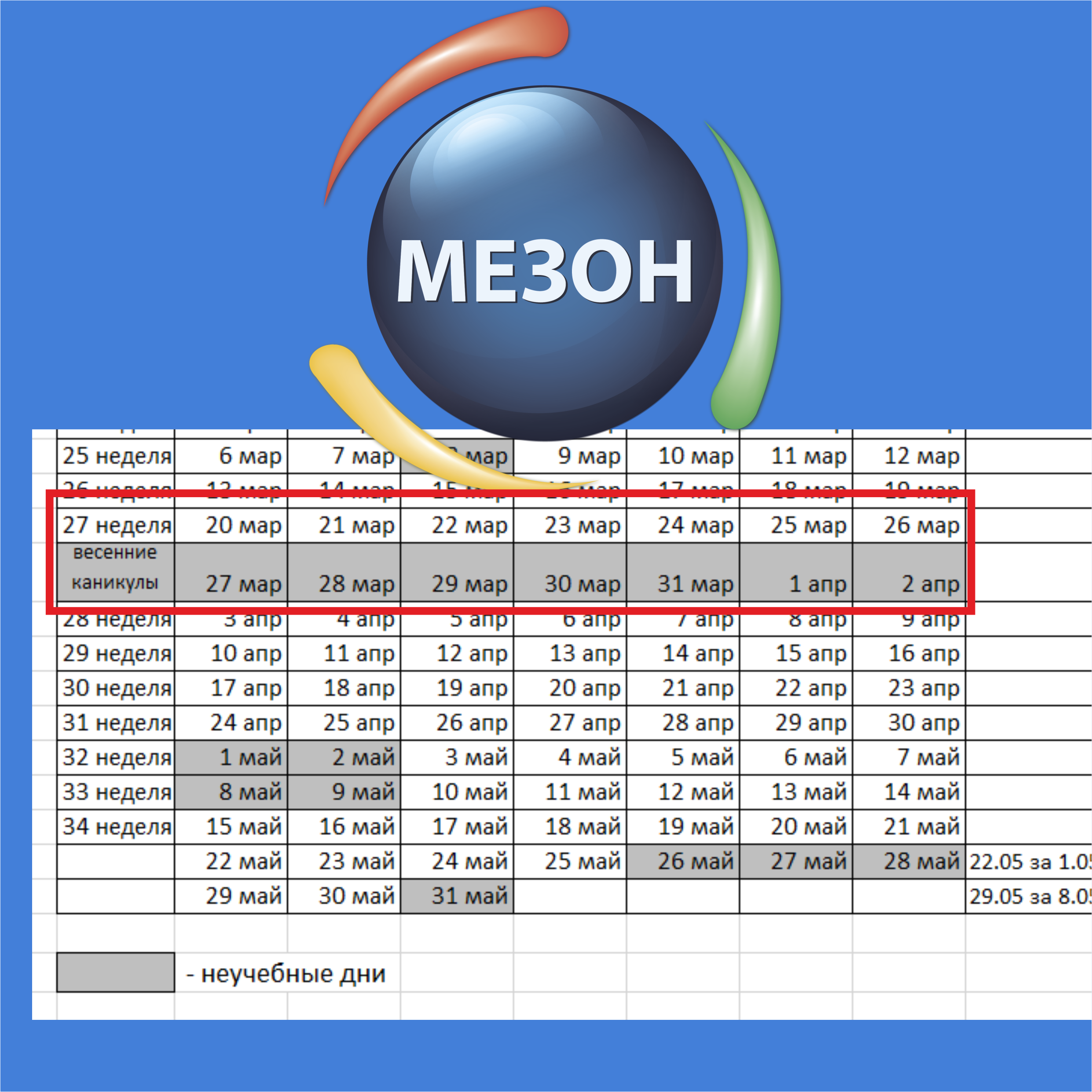Select the gray "1 апр" cell
Screen dimensions: 1092x1092
[796, 572]
